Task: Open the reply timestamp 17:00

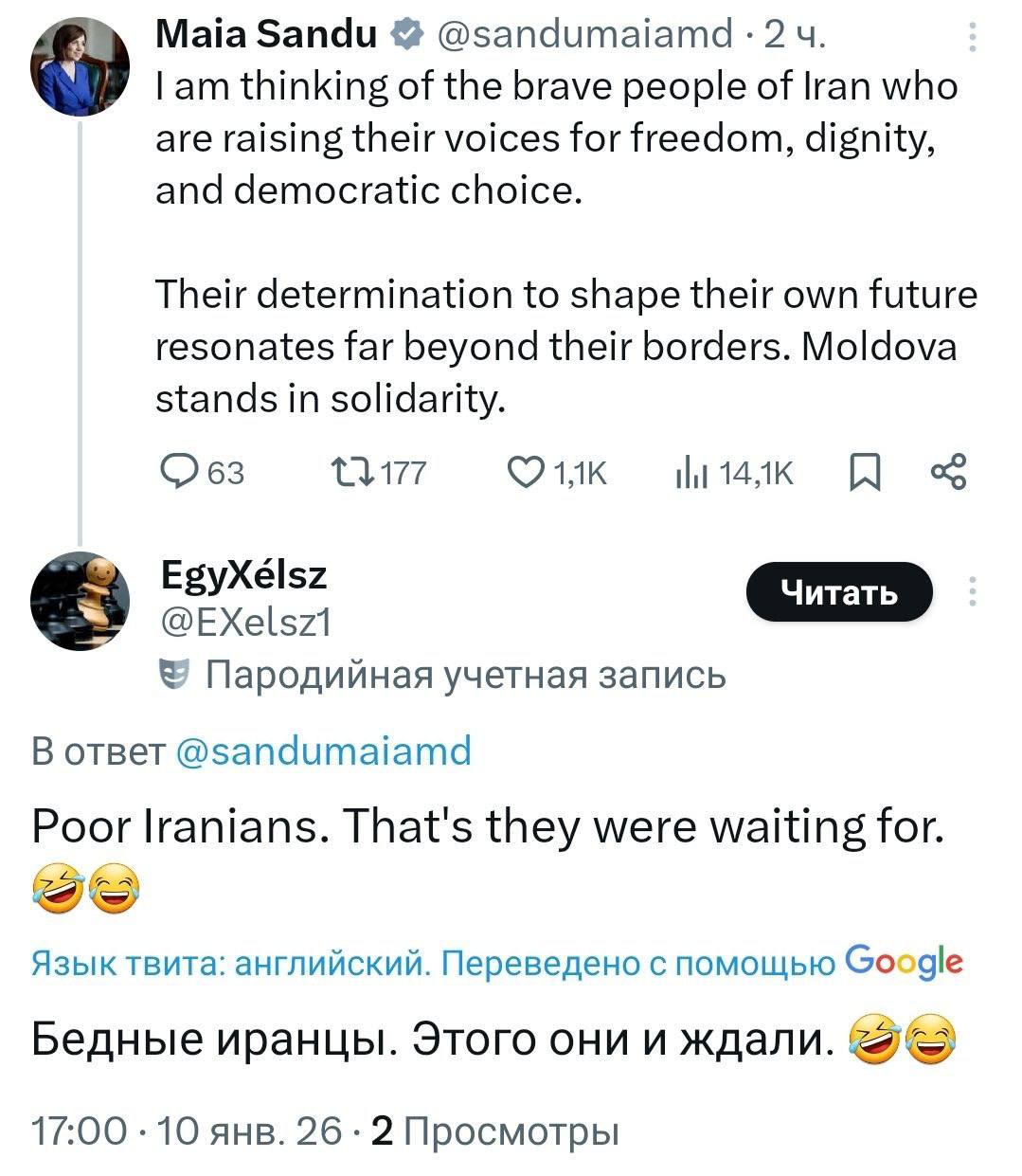Action: (78, 1131)
